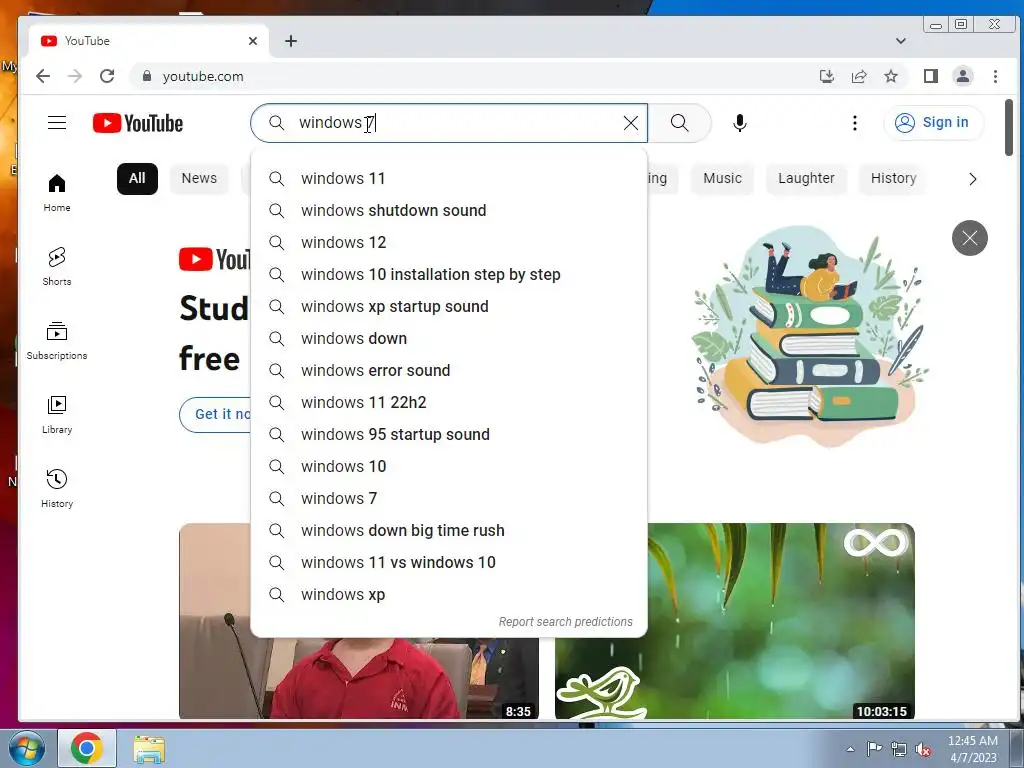Share this page via address bar icon
The image size is (1024, 768).
point(859,76)
